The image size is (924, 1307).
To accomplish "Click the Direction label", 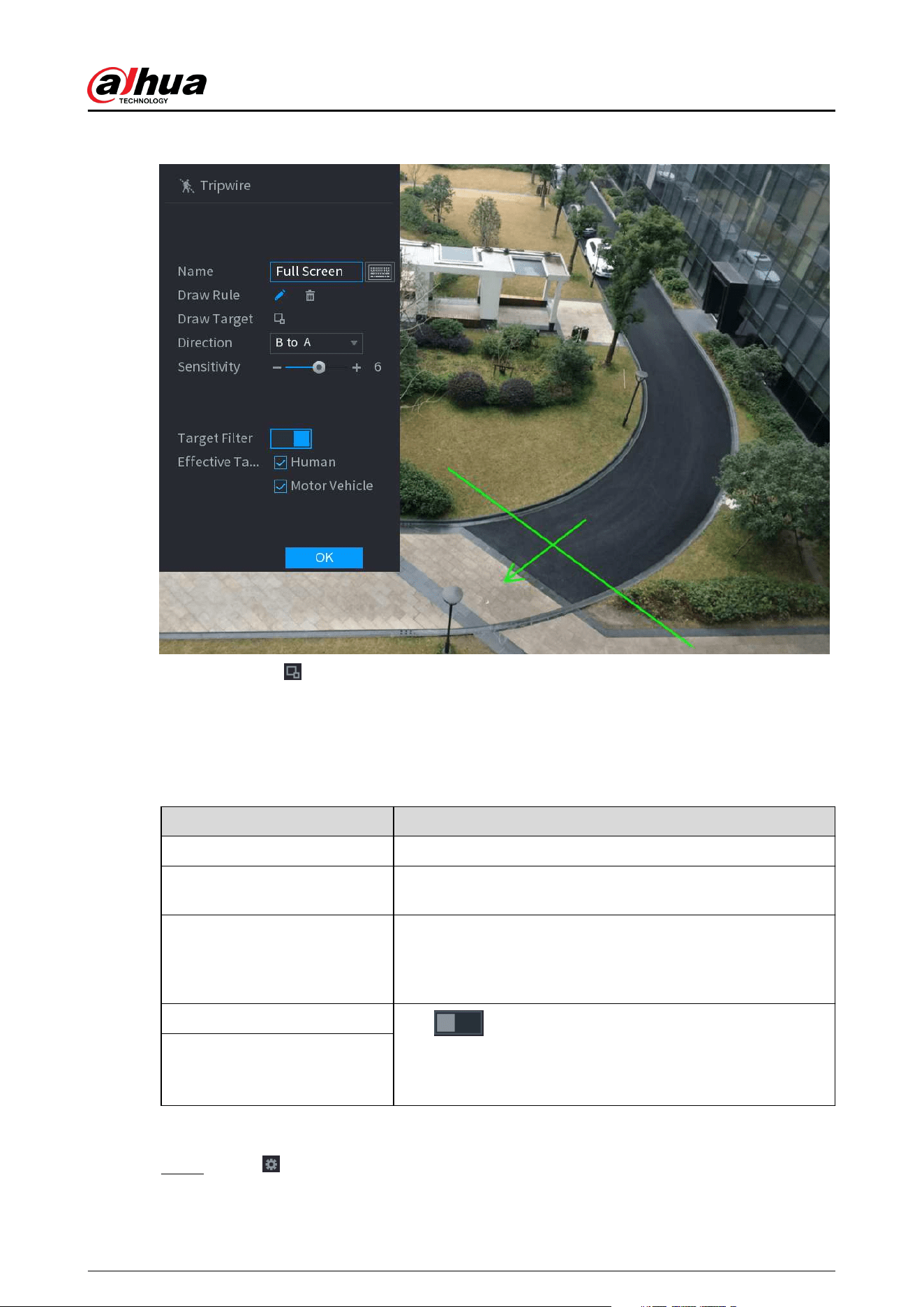I will 204,343.
